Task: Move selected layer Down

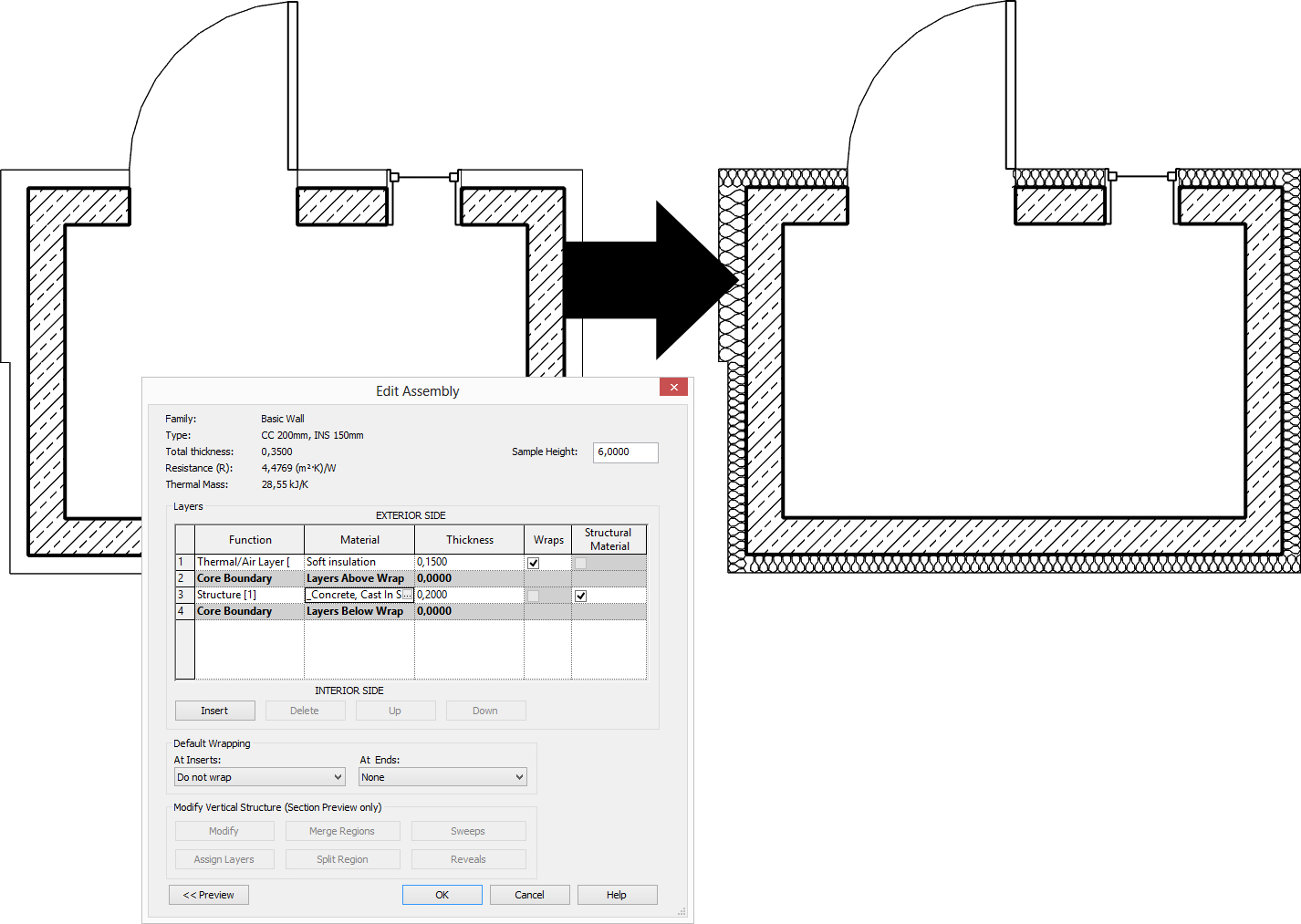Action: (x=484, y=710)
